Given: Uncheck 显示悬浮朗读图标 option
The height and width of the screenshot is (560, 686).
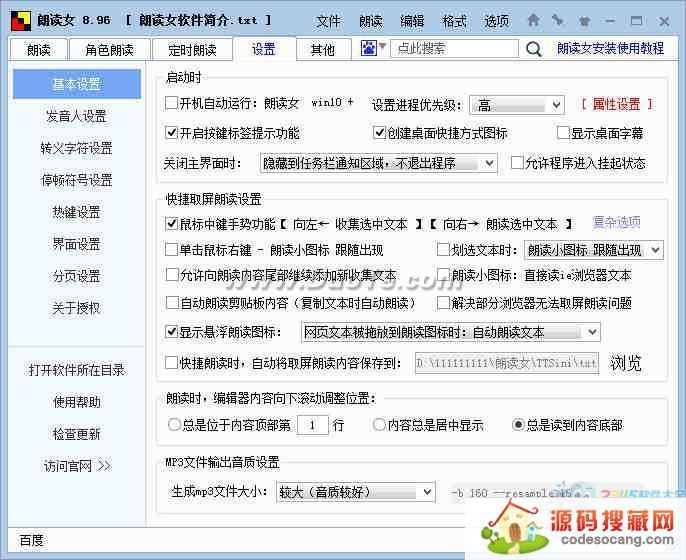Looking at the screenshot, I should 171,332.
